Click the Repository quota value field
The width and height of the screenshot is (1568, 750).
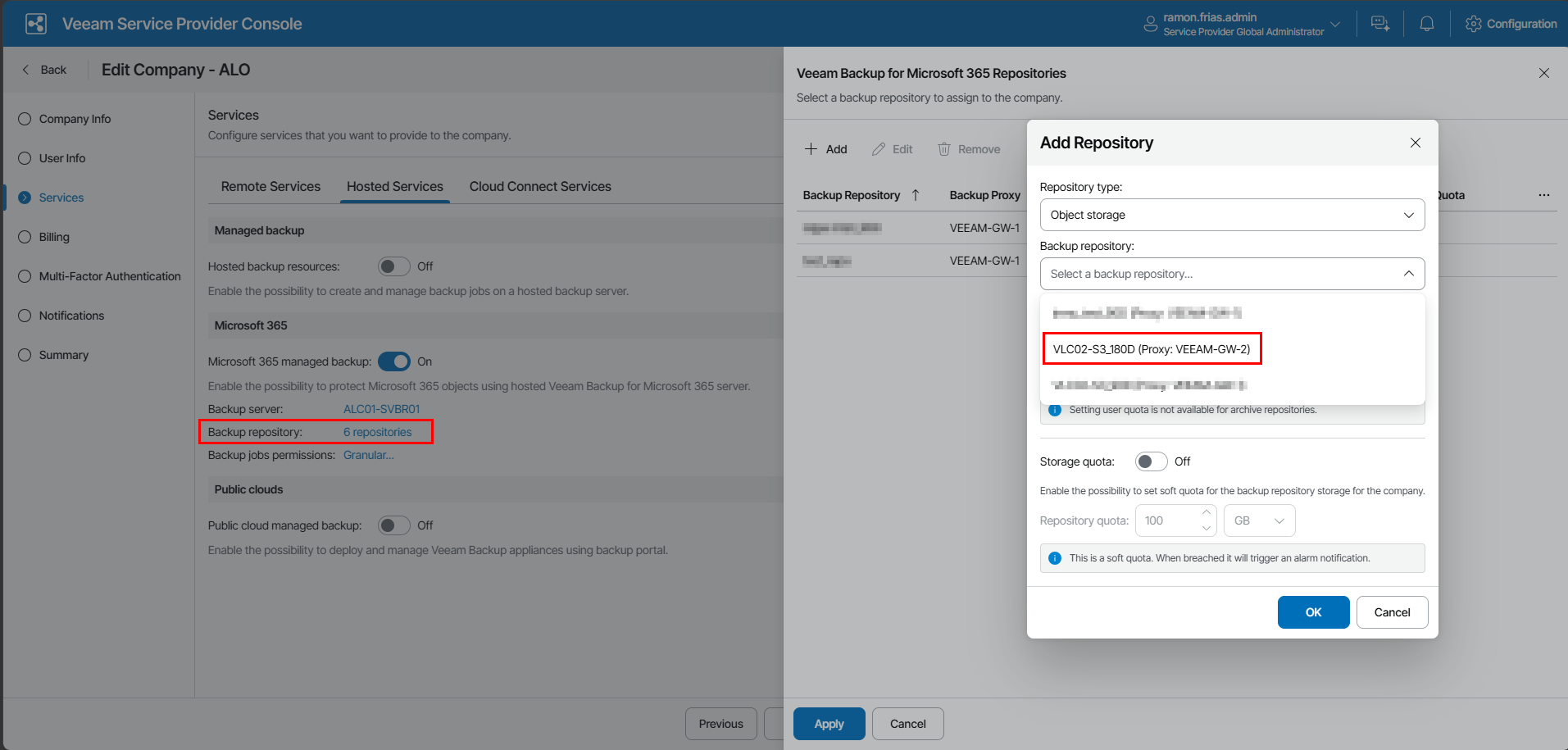(1168, 520)
